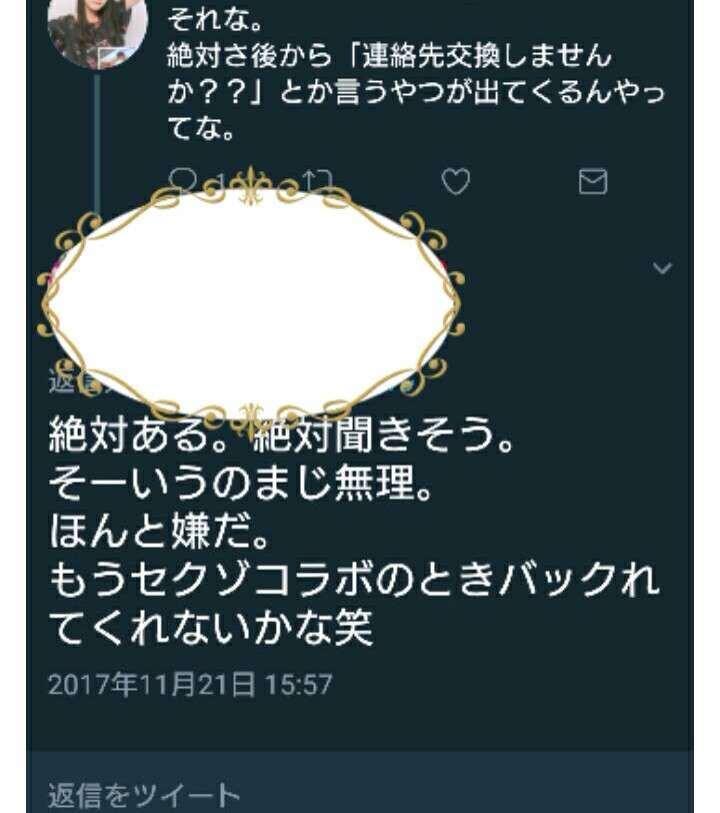
Task: Open the 2017年11月21日 15:57 timestamp
Action: [190, 684]
